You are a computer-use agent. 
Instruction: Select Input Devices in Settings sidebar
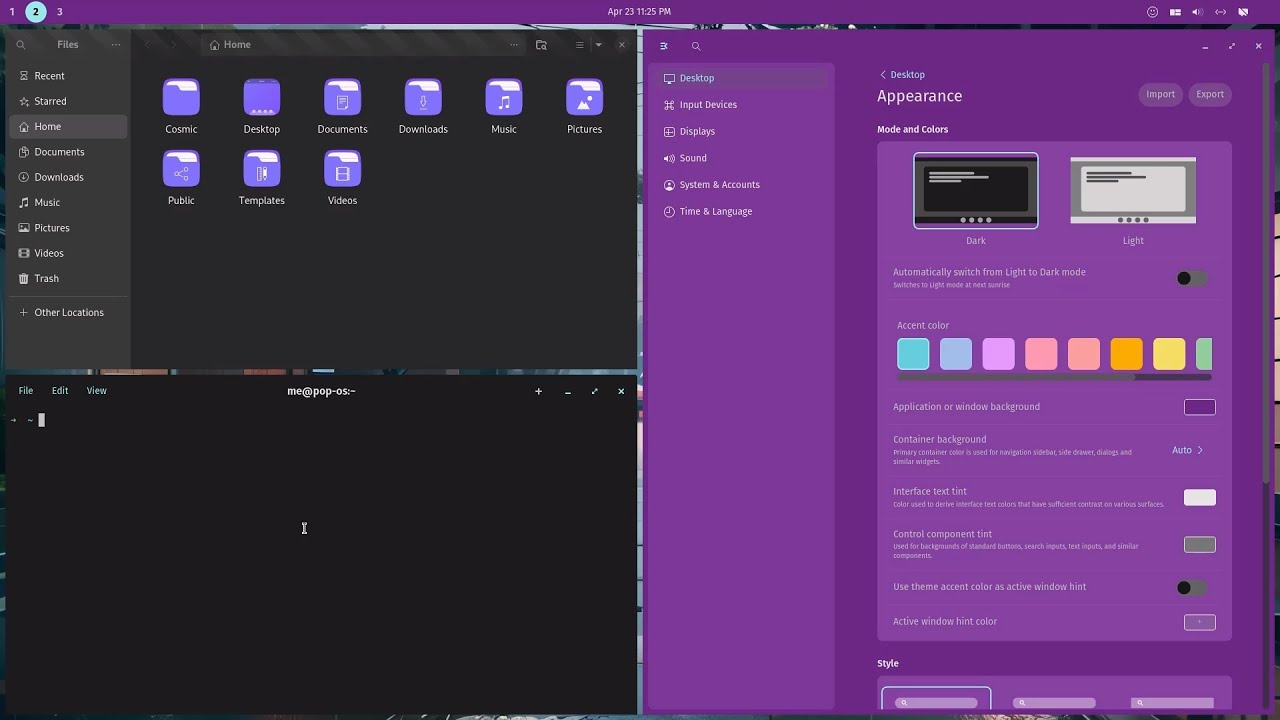742,105
